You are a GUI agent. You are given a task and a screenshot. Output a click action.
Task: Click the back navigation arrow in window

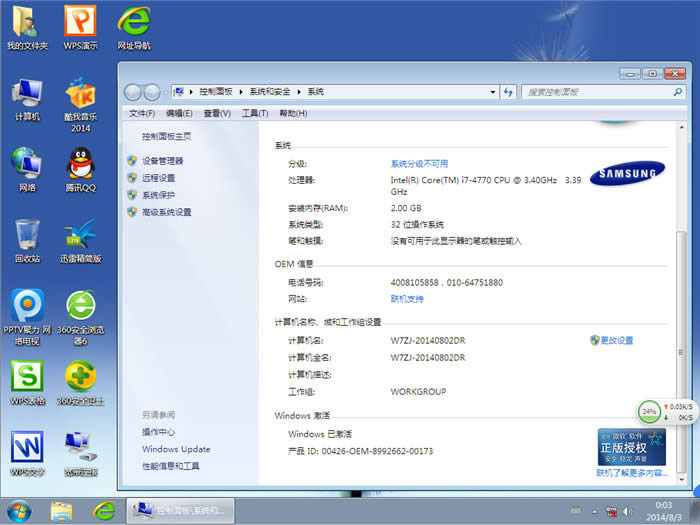tap(134, 91)
